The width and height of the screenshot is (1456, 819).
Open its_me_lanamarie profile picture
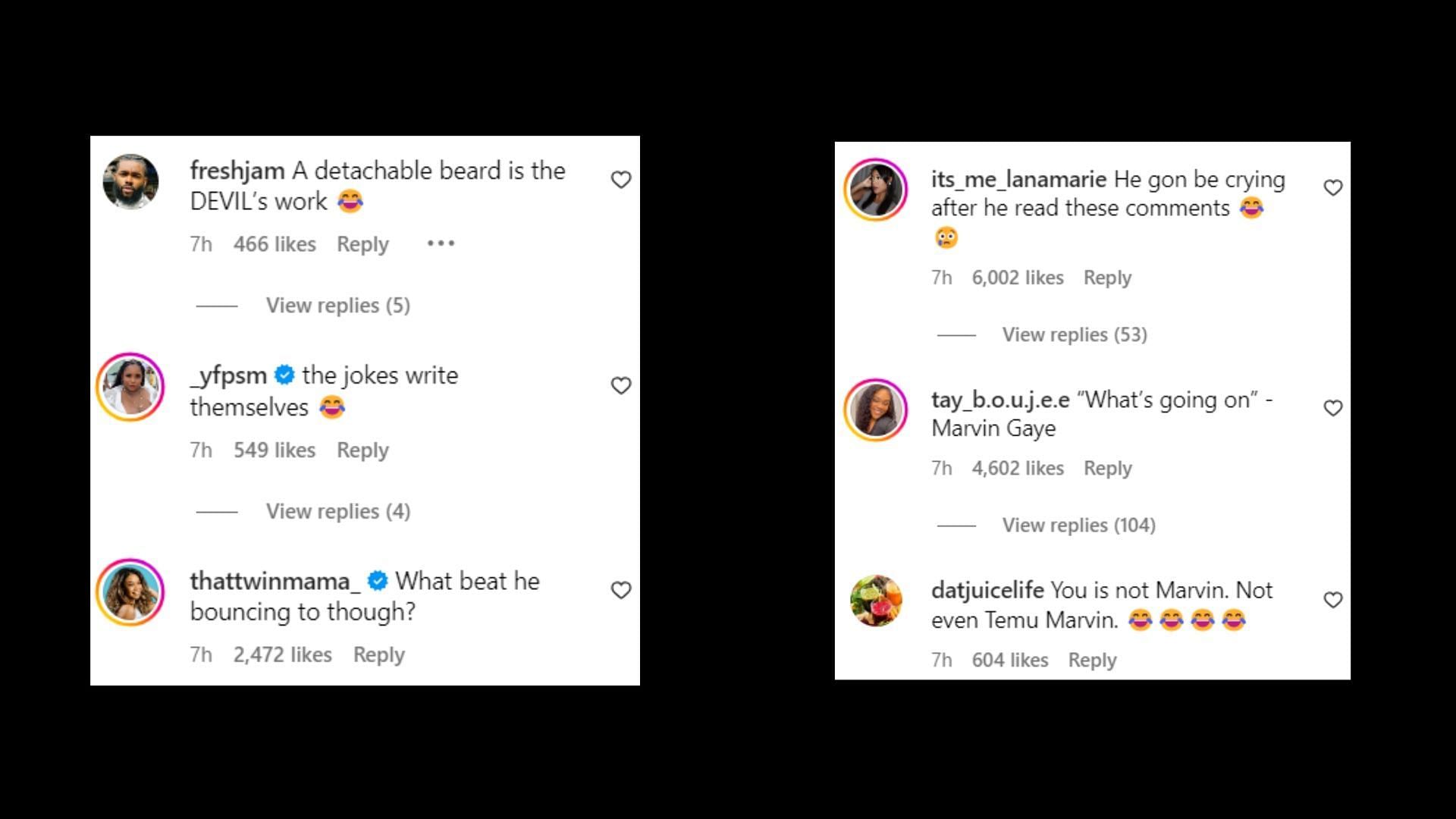pos(878,192)
